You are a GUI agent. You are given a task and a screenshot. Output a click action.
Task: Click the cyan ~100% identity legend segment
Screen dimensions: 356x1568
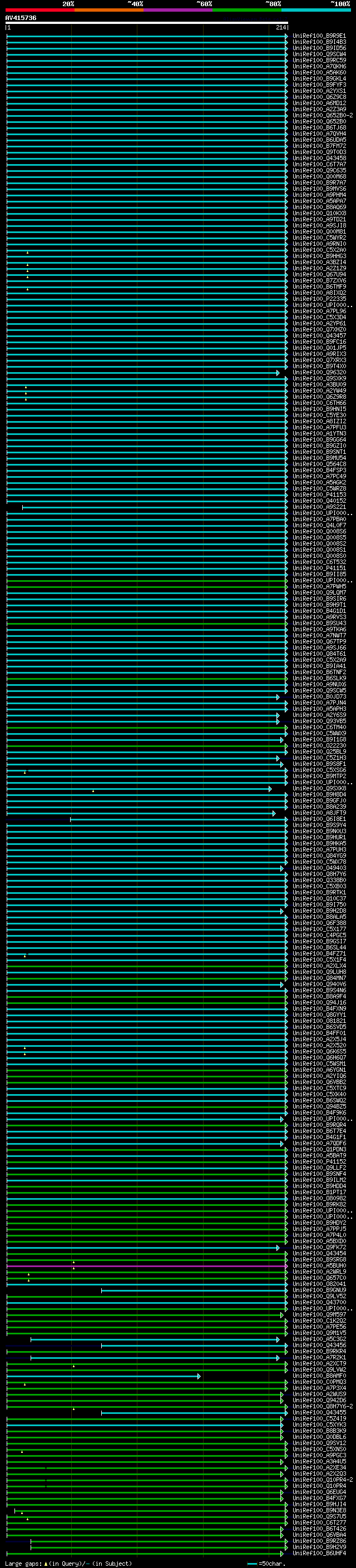pyautogui.click(x=317, y=10)
